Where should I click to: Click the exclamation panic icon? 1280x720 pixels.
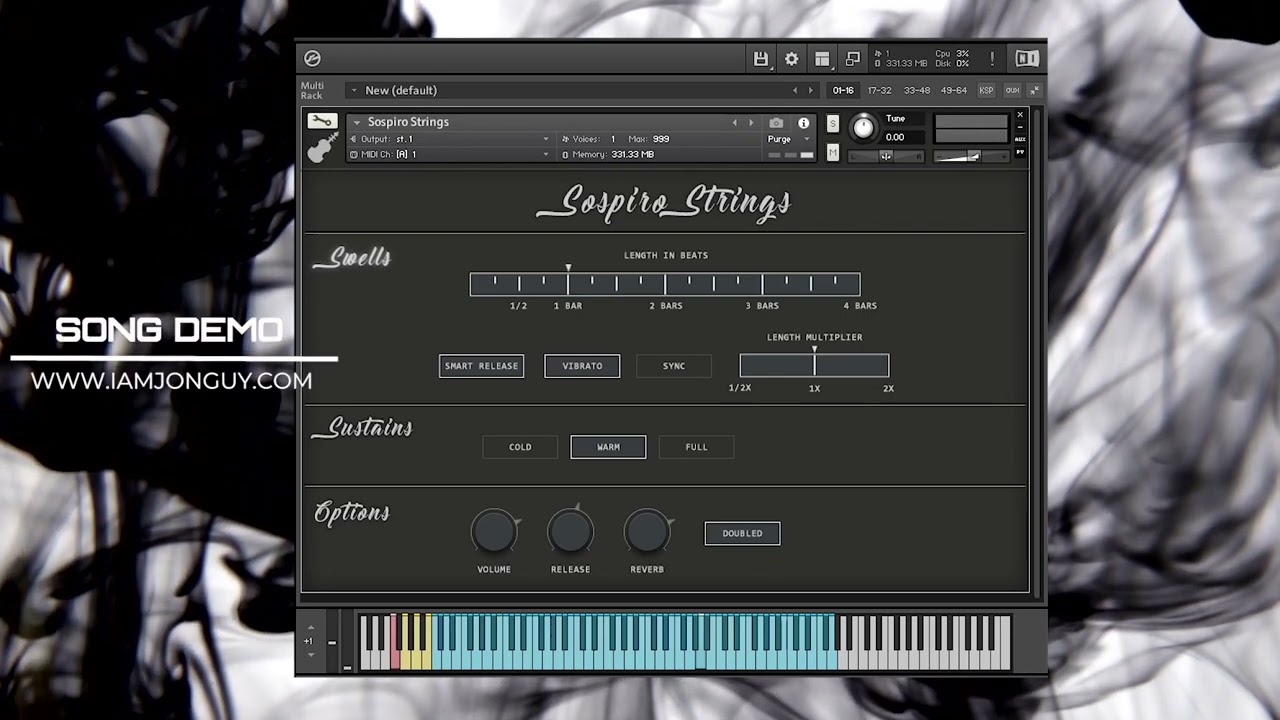tap(992, 59)
